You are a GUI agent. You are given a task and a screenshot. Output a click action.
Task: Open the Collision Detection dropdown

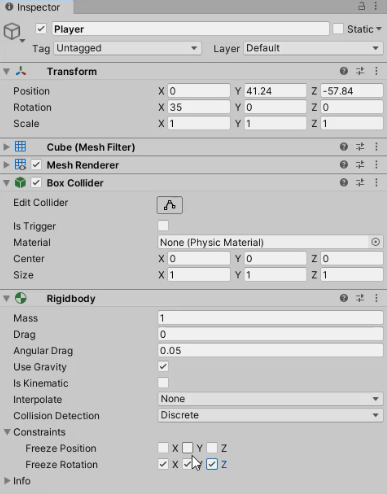pos(270,415)
